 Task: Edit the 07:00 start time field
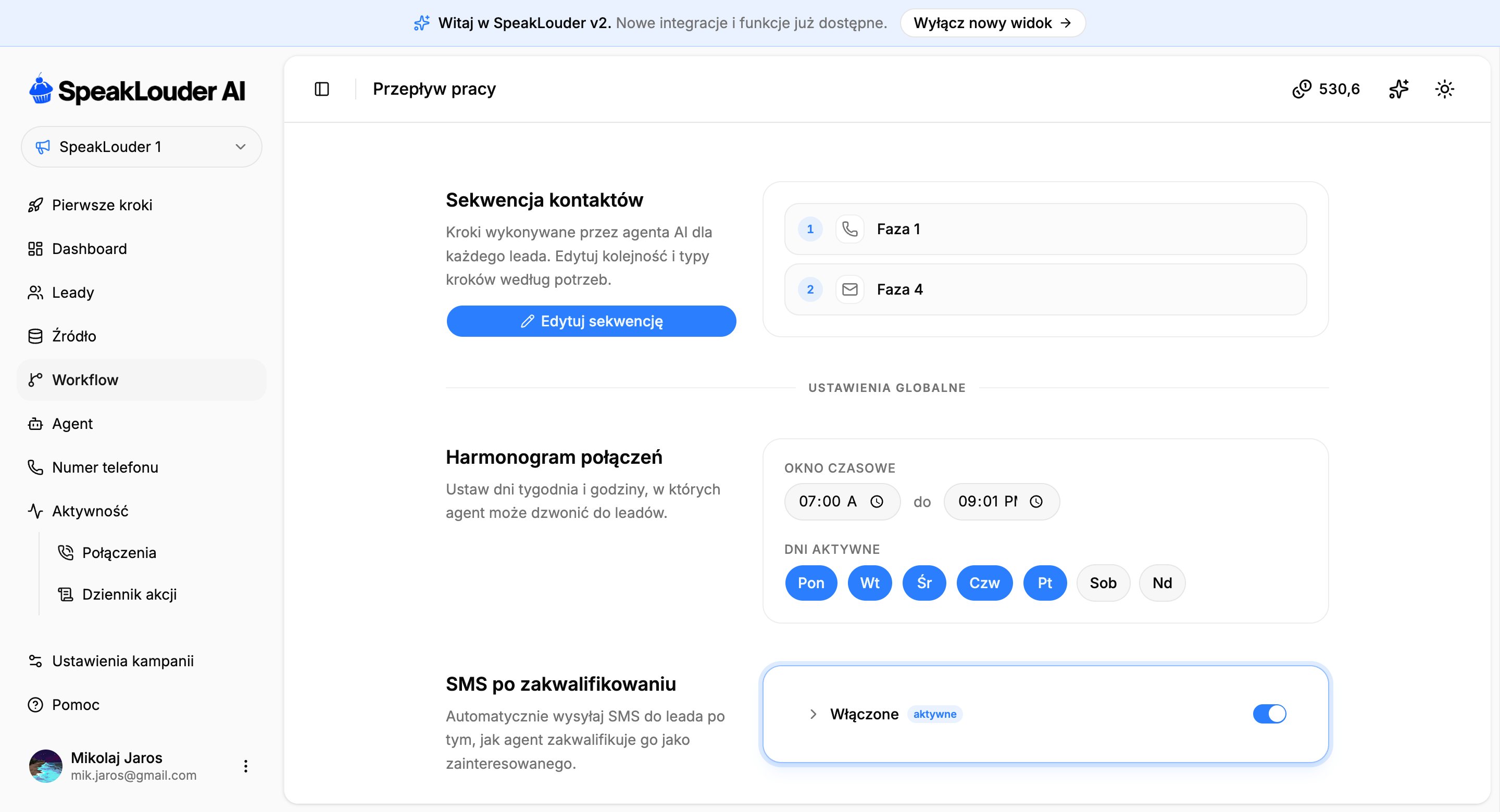click(842, 502)
